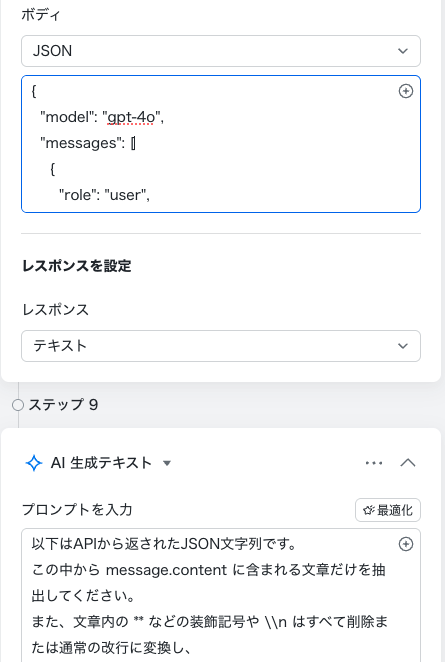445x662 pixels.
Task: Open the JSON body type dropdown
Action: tap(221, 51)
